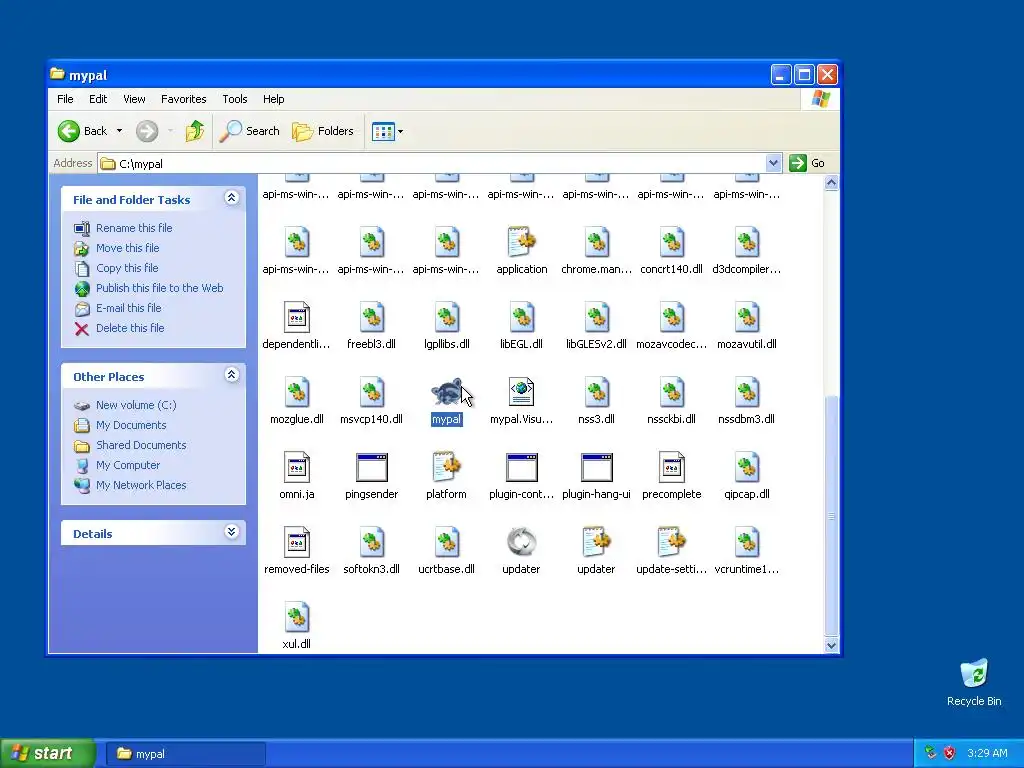
Task: Click the file list scroll-up arrow
Action: point(831,183)
